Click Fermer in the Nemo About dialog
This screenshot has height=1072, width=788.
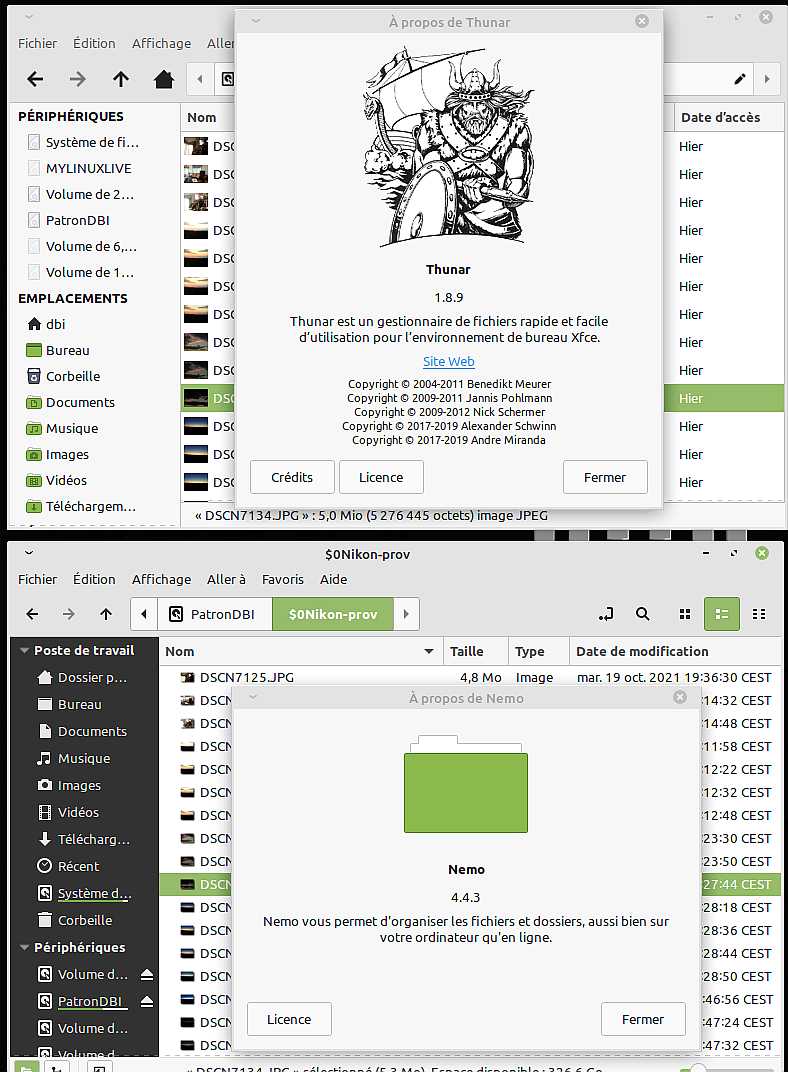642,1019
